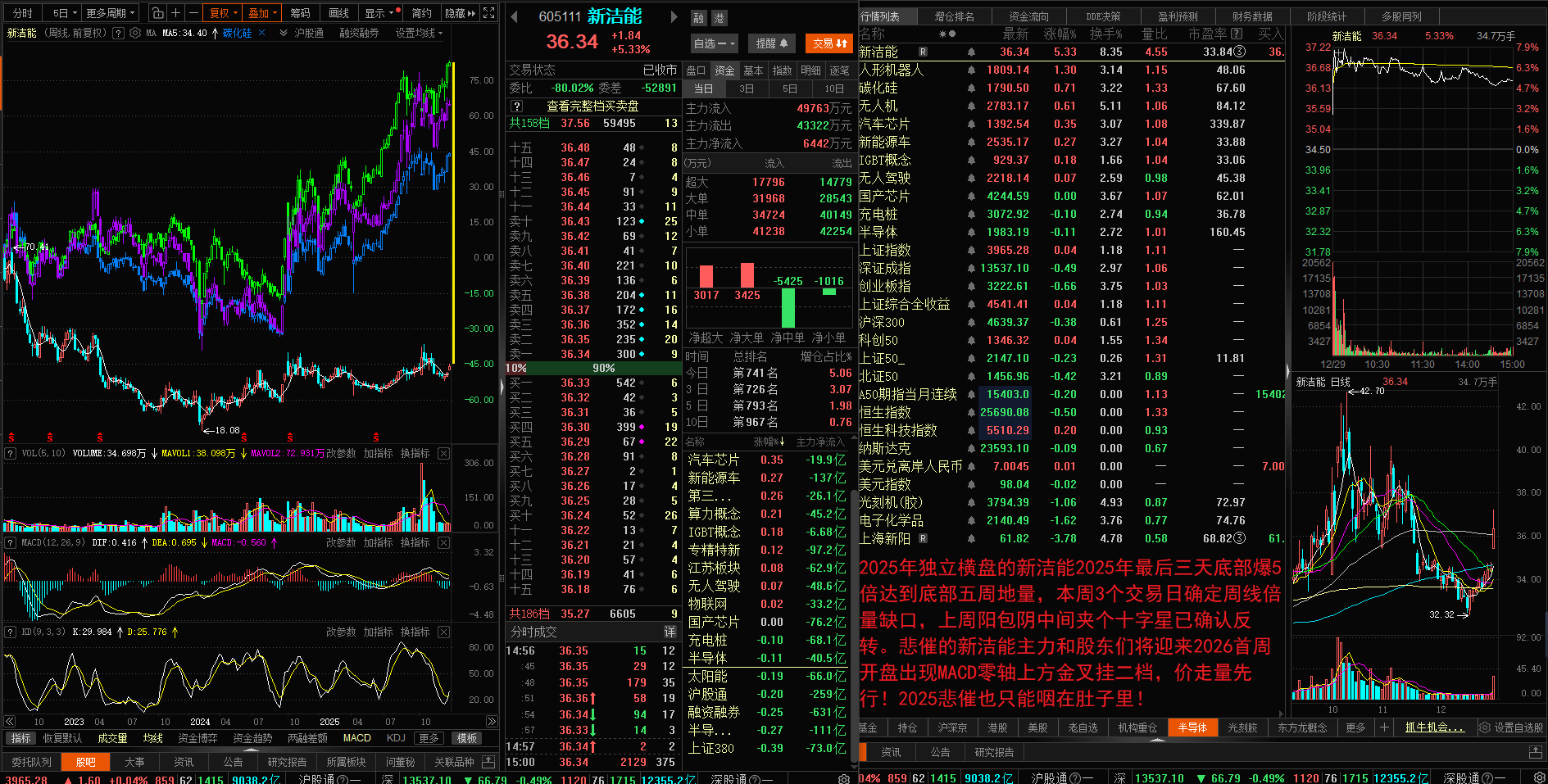Click the lock icon in chart toolbar
1548x784 pixels.
click(x=157, y=13)
